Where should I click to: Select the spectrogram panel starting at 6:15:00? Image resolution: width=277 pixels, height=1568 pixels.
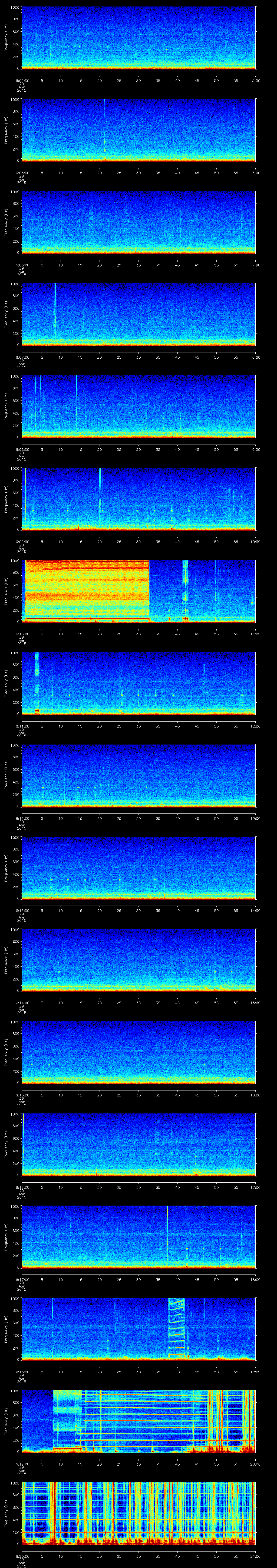(139, 1052)
